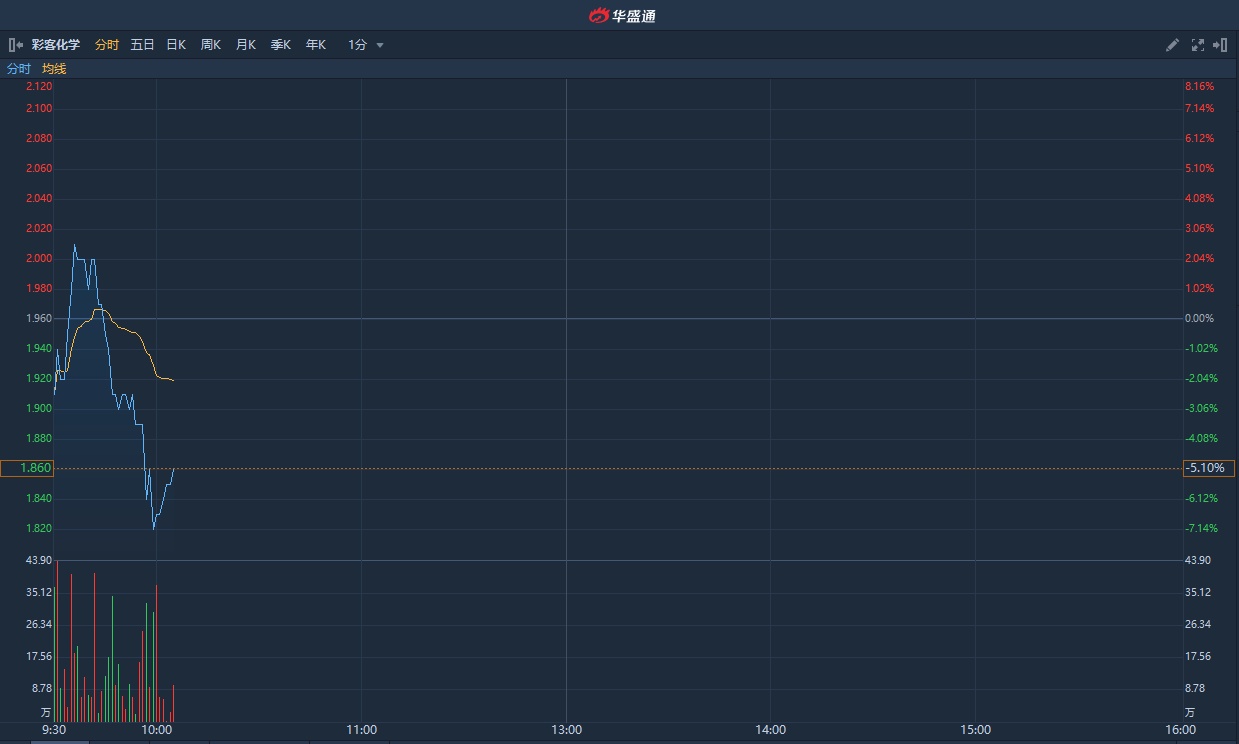Click the -4.08% percentage label
The width and height of the screenshot is (1239, 744).
click(1201, 438)
